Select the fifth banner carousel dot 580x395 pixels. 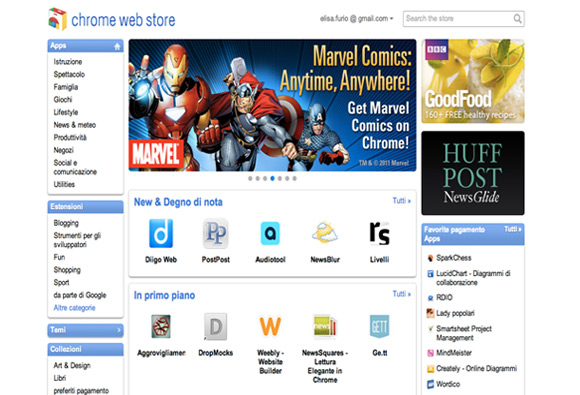[x=280, y=179]
